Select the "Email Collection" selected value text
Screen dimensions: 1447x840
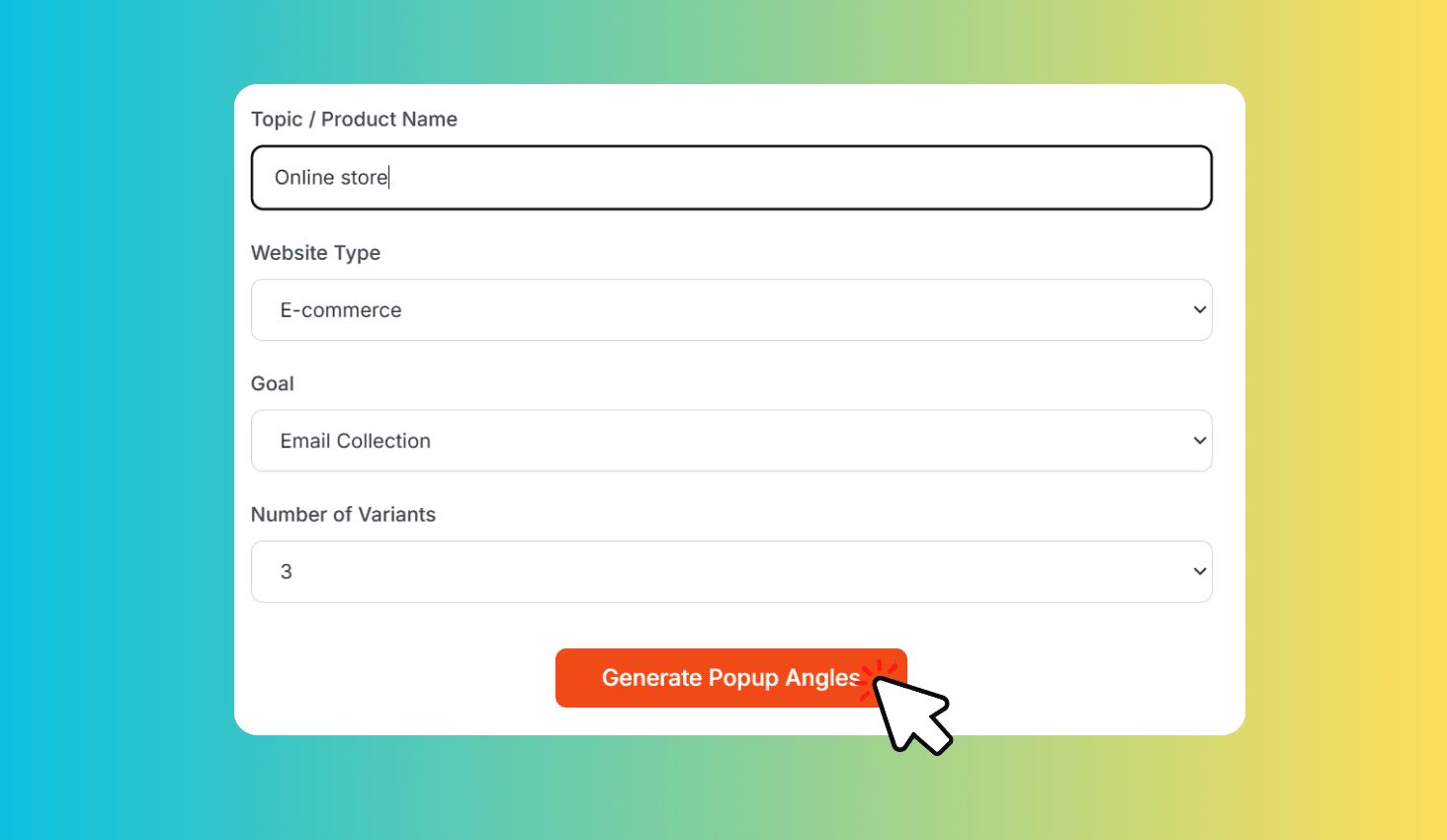click(356, 441)
